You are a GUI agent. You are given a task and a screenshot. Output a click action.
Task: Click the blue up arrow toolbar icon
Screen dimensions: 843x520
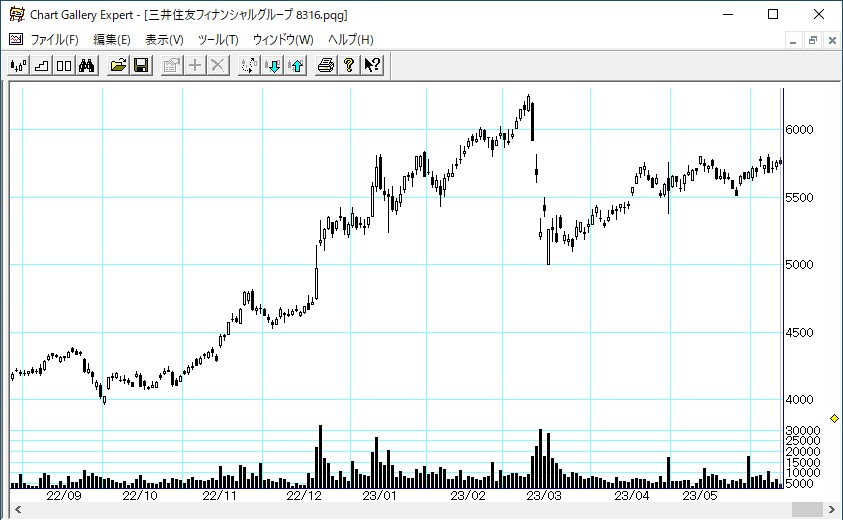(295, 66)
